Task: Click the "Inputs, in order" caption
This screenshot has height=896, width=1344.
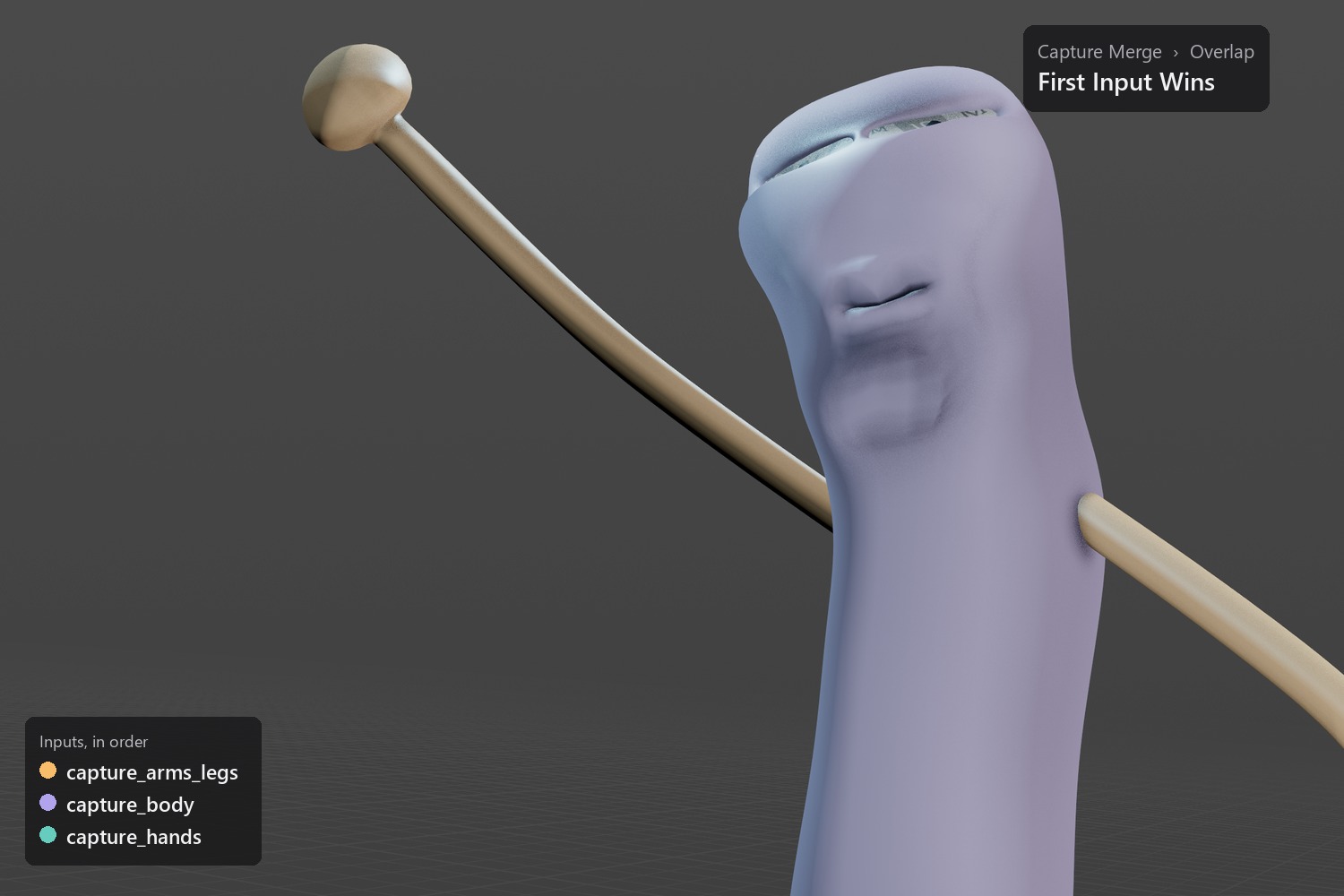Action: tap(93, 742)
